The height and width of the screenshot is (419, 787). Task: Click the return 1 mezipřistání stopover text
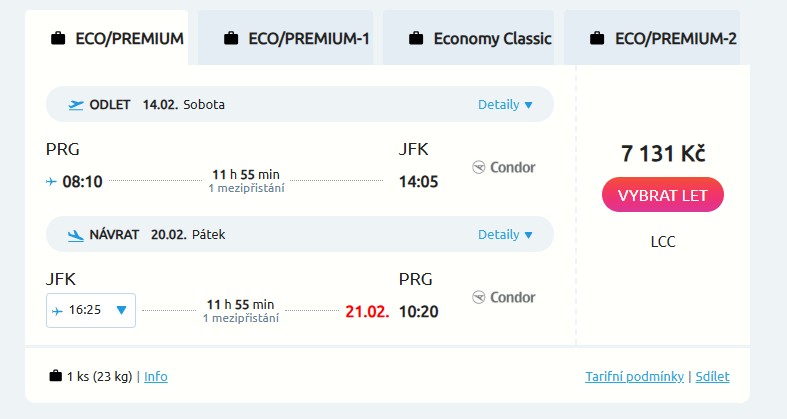(240, 318)
